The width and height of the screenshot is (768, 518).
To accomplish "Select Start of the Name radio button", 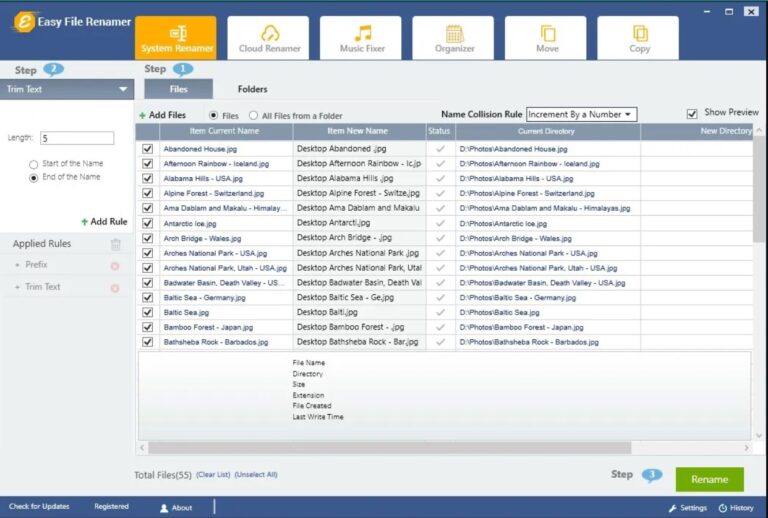I will [33, 164].
